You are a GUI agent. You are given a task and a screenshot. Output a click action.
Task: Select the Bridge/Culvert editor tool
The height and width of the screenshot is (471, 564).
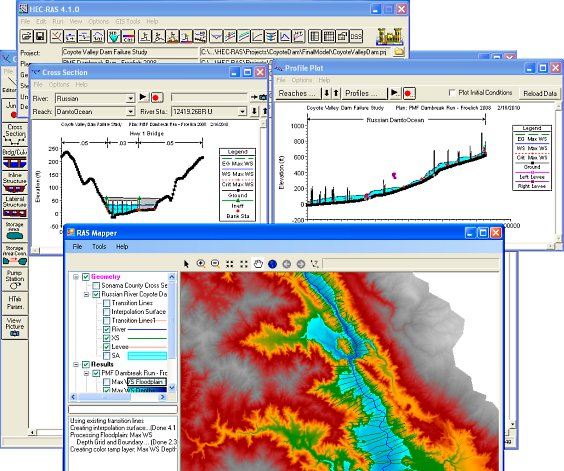point(15,159)
